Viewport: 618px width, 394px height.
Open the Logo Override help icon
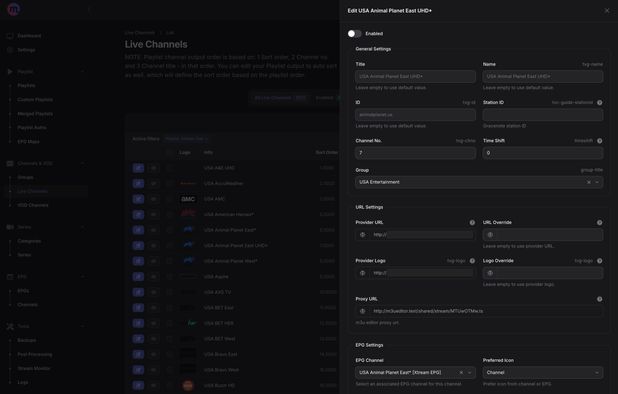click(x=599, y=261)
